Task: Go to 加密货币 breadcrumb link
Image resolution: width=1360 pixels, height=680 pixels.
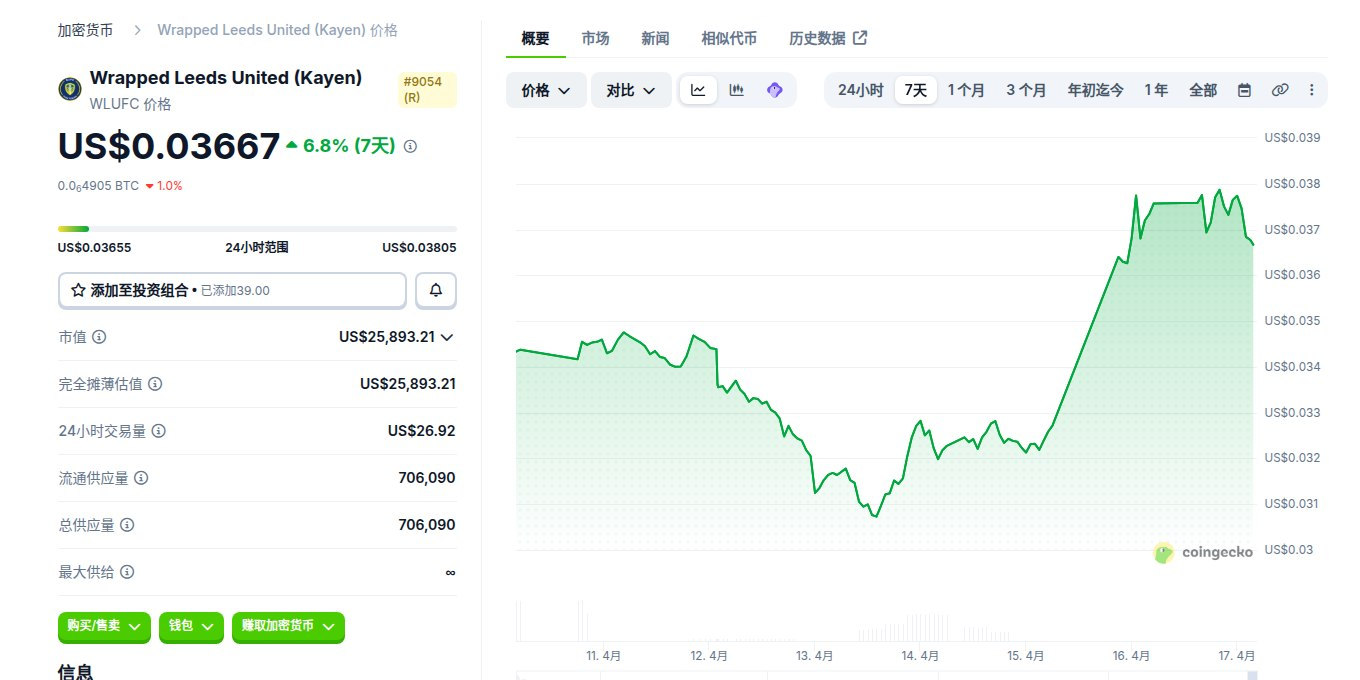Action: click(85, 30)
